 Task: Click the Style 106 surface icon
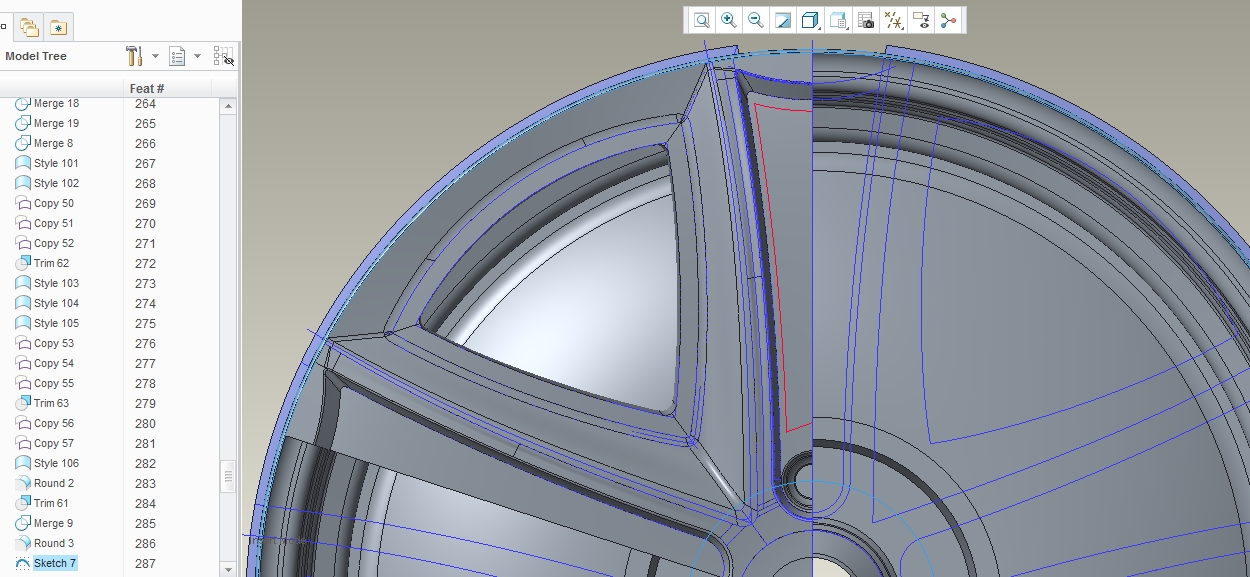[23, 463]
